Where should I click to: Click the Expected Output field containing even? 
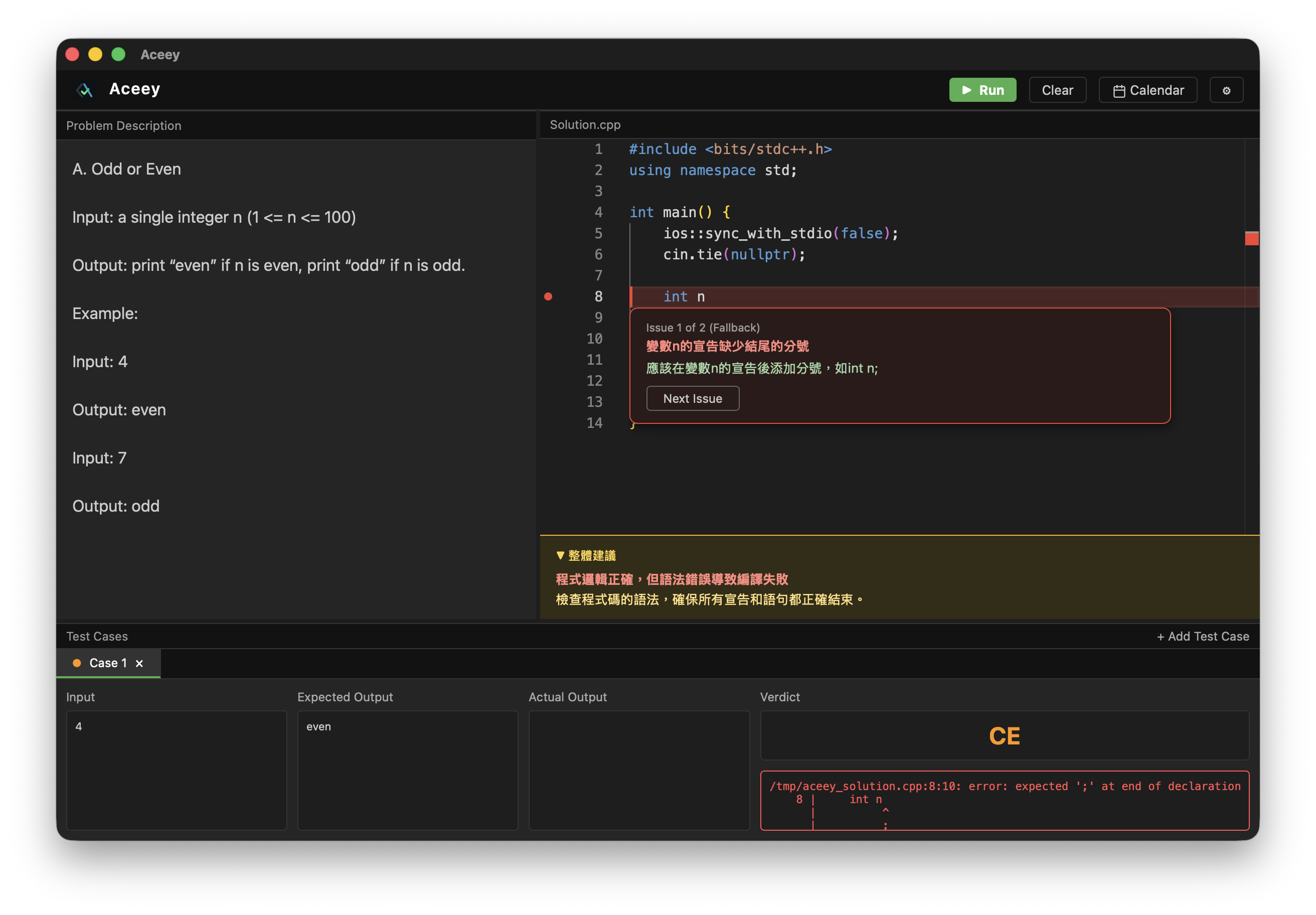(x=408, y=770)
